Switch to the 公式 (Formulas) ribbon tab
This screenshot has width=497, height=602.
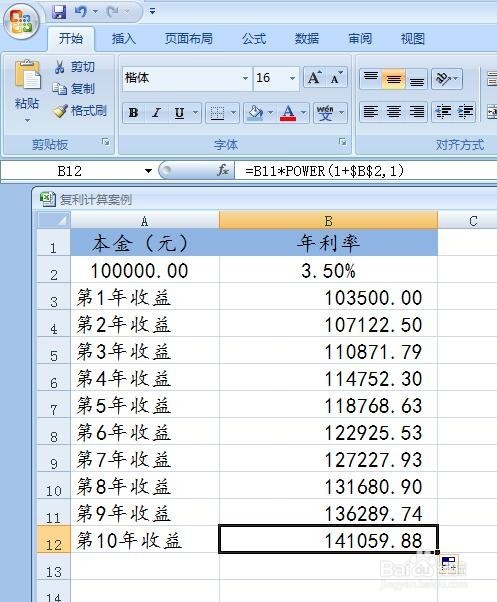coord(254,38)
